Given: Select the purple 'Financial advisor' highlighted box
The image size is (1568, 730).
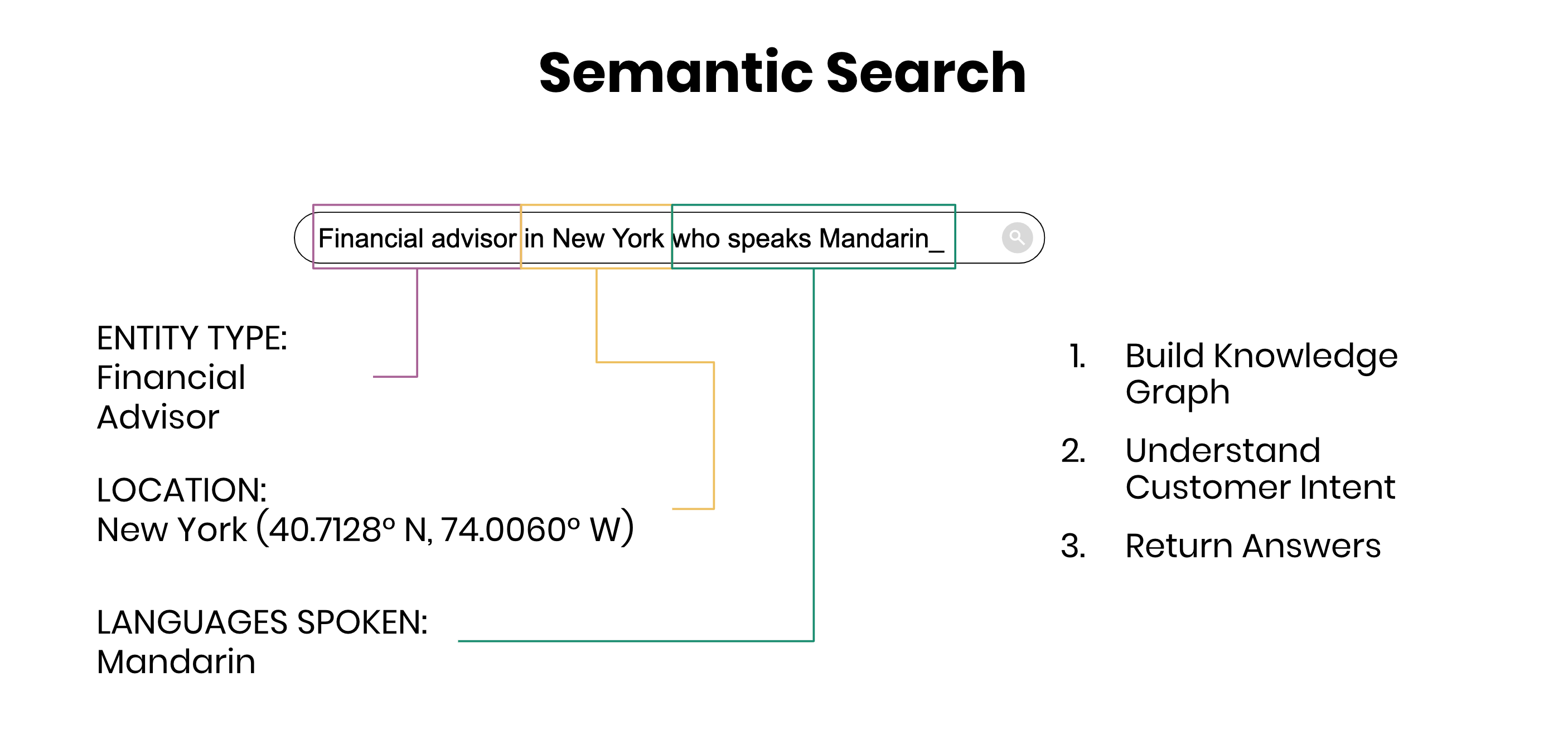Looking at the screenshot, I should coord(417,237).
